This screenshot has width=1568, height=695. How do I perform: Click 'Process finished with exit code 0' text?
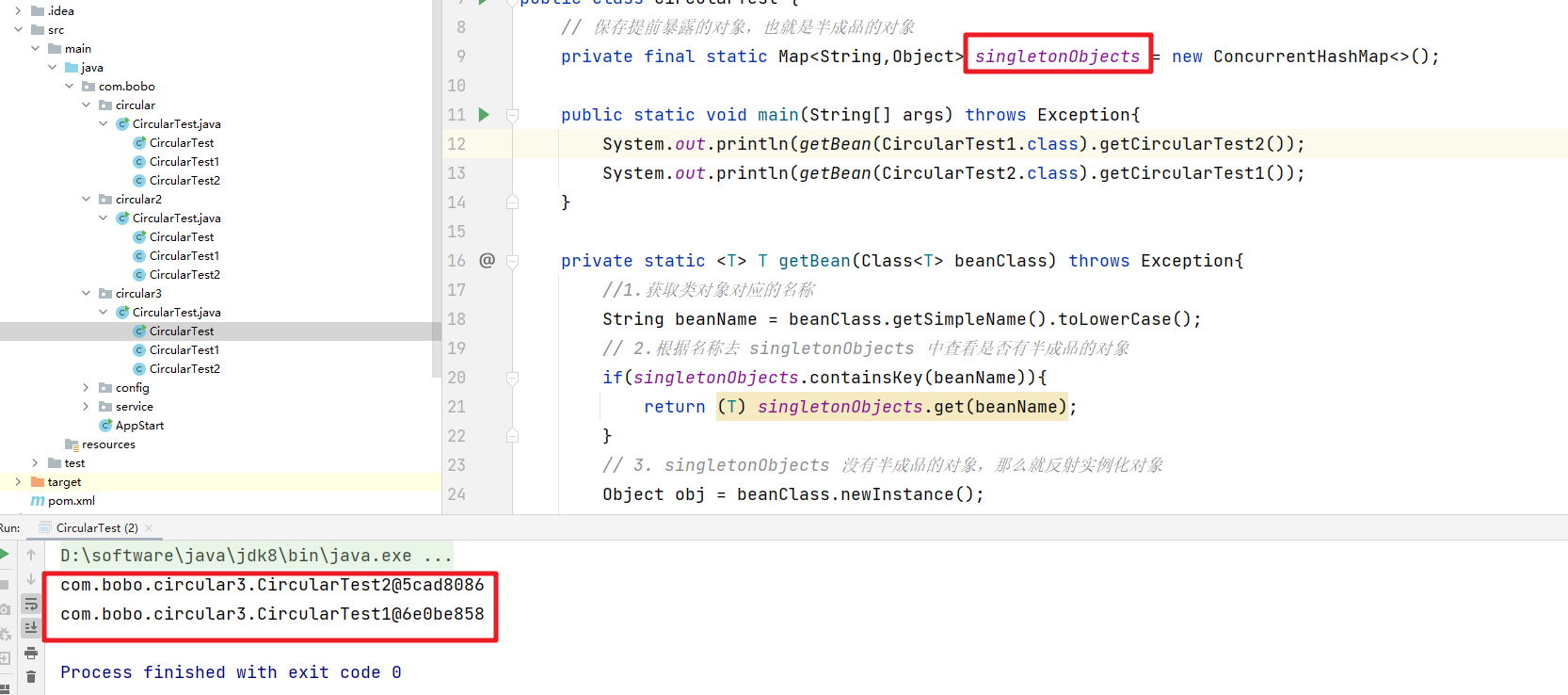coord(231,672)
